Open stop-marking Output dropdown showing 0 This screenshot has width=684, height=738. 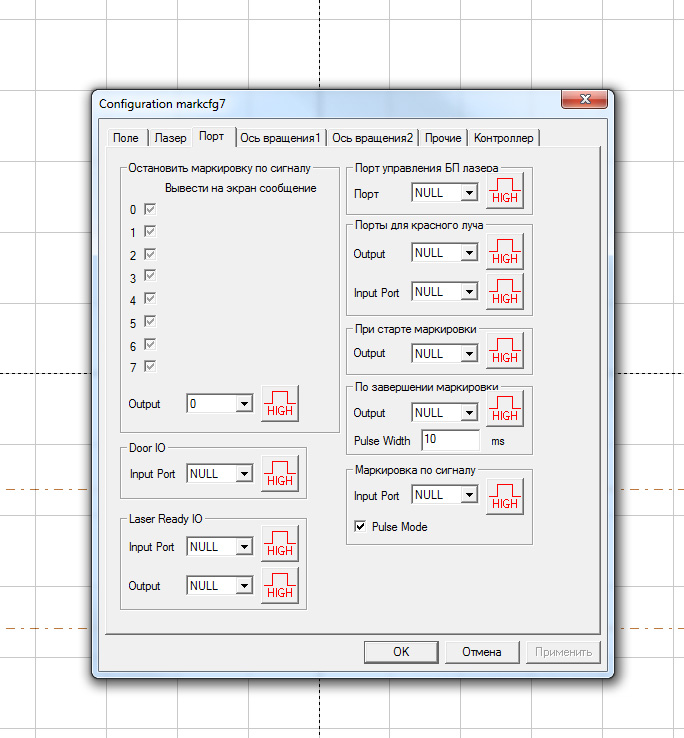(x=242, y=404)
